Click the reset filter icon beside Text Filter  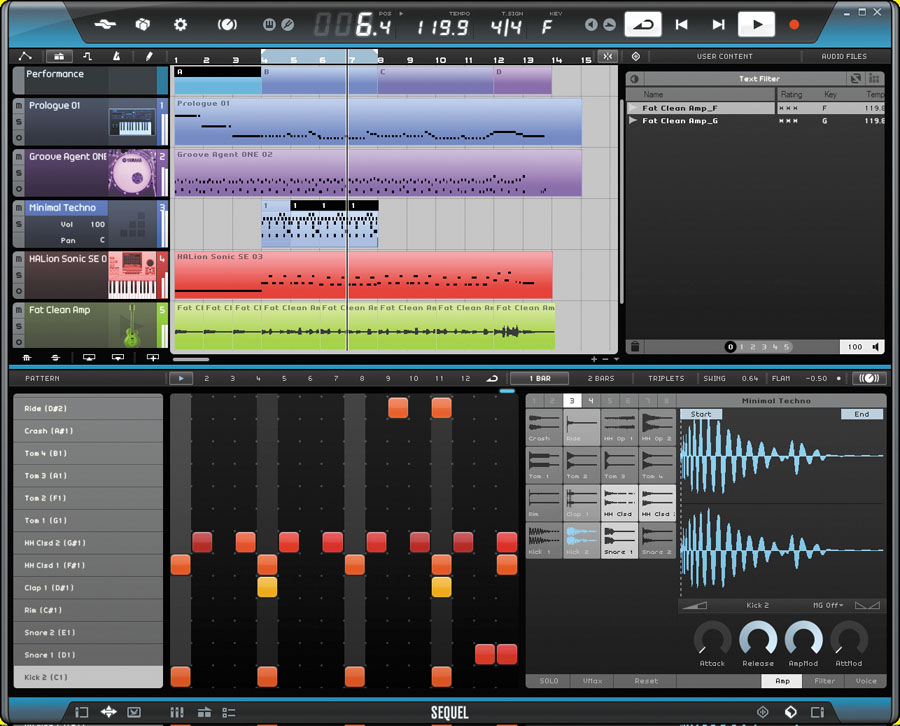[x=856, y=79]
